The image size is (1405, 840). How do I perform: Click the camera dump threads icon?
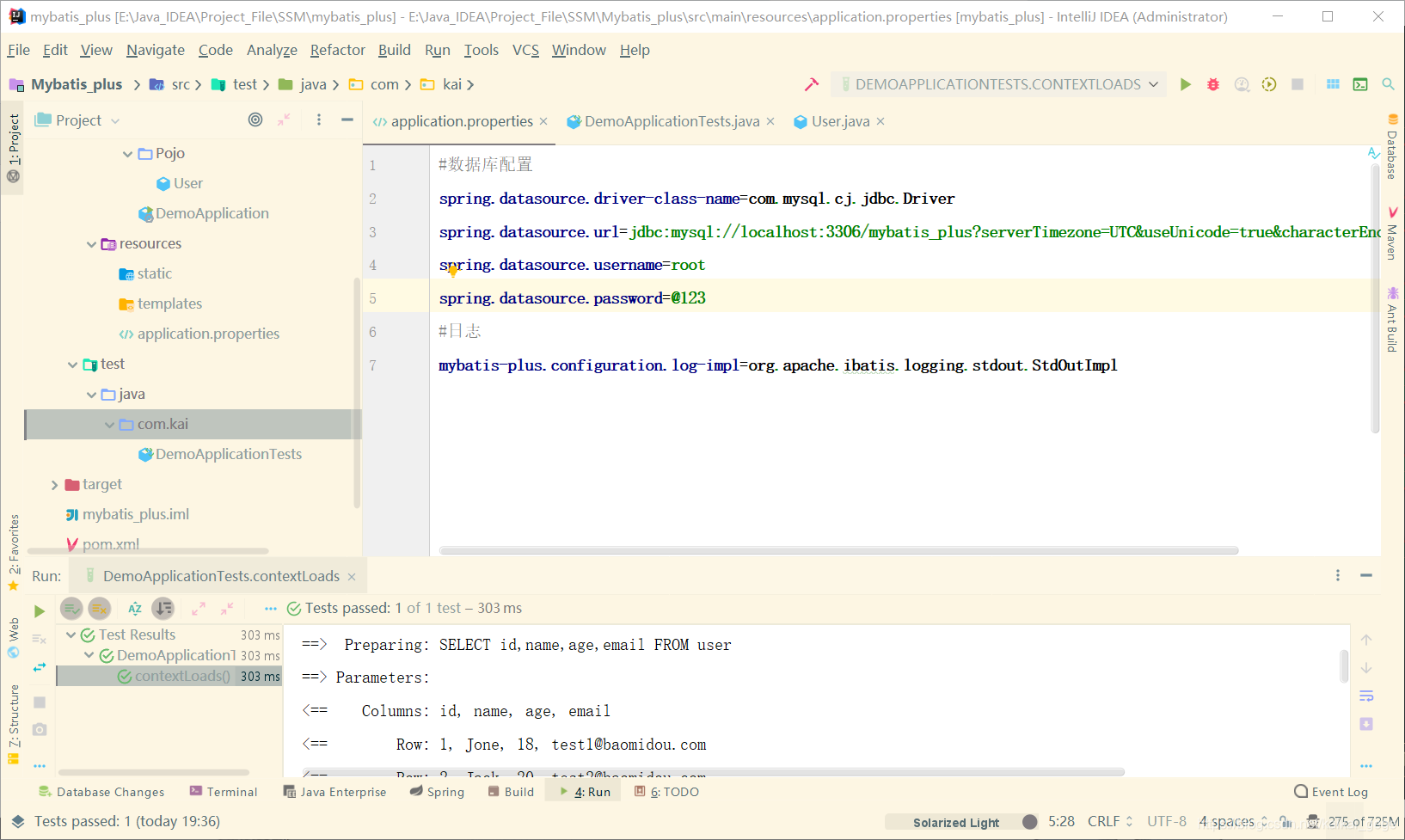(40, 729)
